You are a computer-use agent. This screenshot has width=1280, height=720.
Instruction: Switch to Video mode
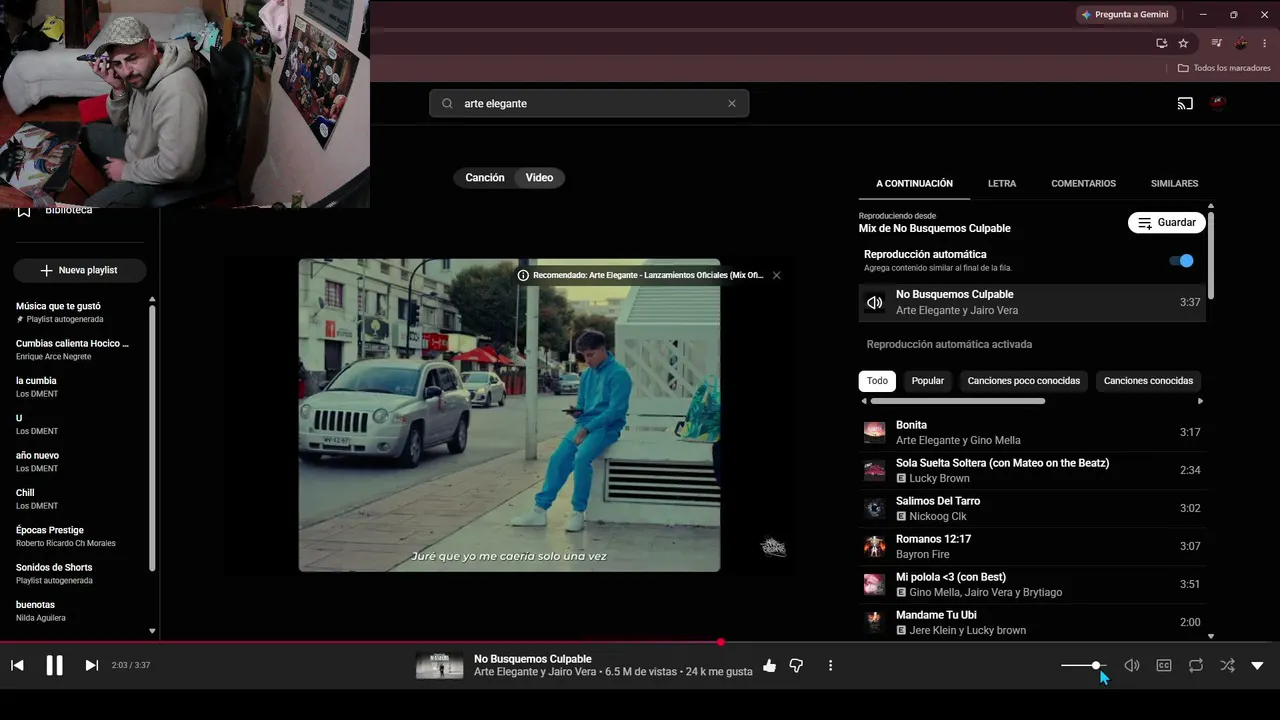coord(539,177)
